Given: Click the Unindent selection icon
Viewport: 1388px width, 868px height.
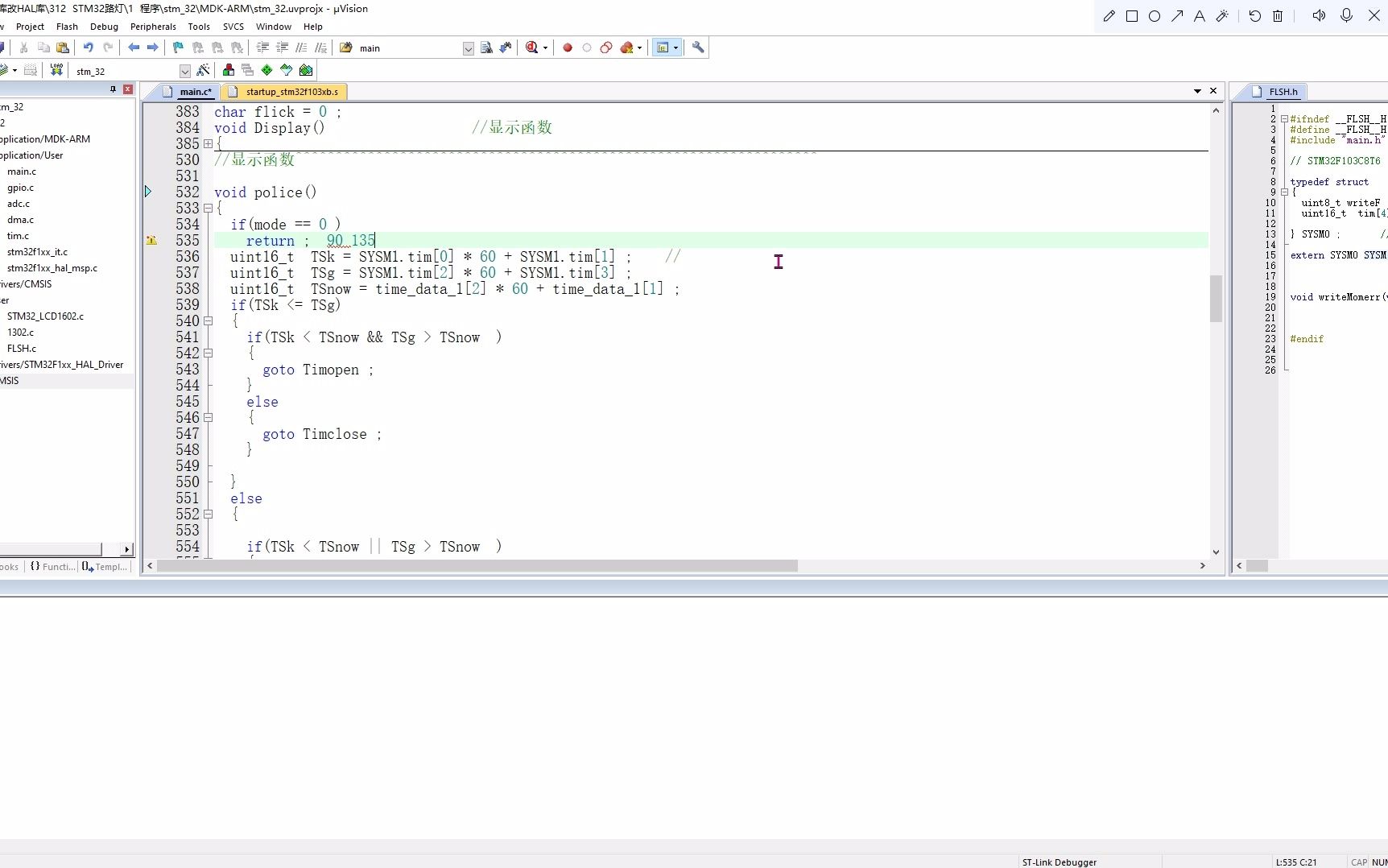Looking at the screenshot, I should 282,48.
